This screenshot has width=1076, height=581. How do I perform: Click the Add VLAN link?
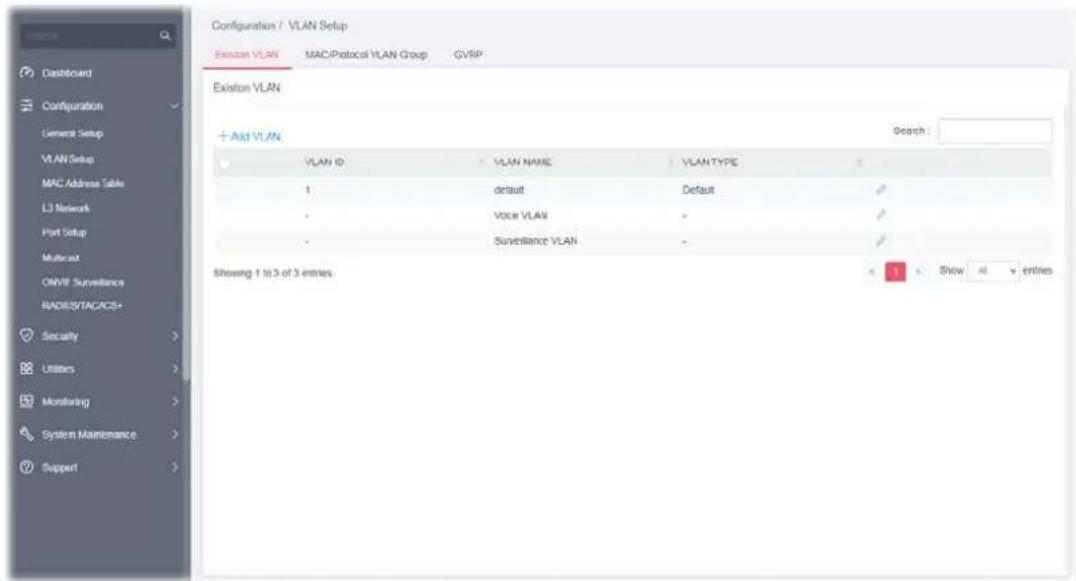pos(249,137)
